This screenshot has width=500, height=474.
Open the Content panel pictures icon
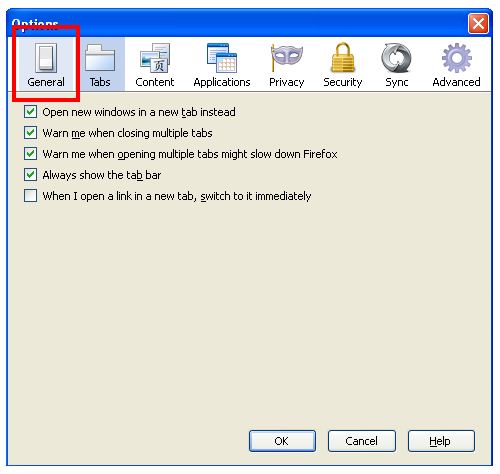point(155,58)
